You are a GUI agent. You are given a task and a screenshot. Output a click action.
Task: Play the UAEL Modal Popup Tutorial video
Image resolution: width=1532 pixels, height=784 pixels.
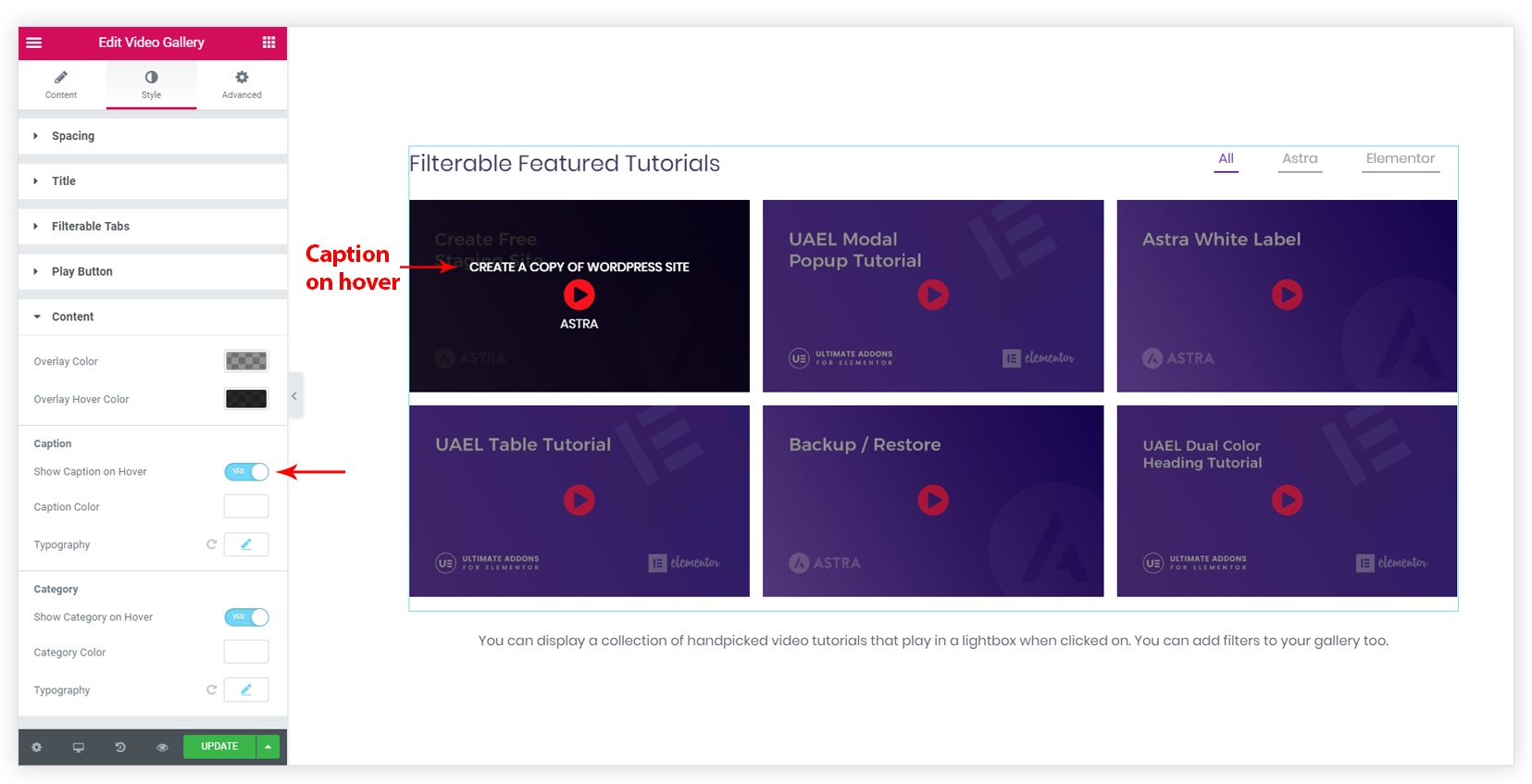[x=933, y=295]
